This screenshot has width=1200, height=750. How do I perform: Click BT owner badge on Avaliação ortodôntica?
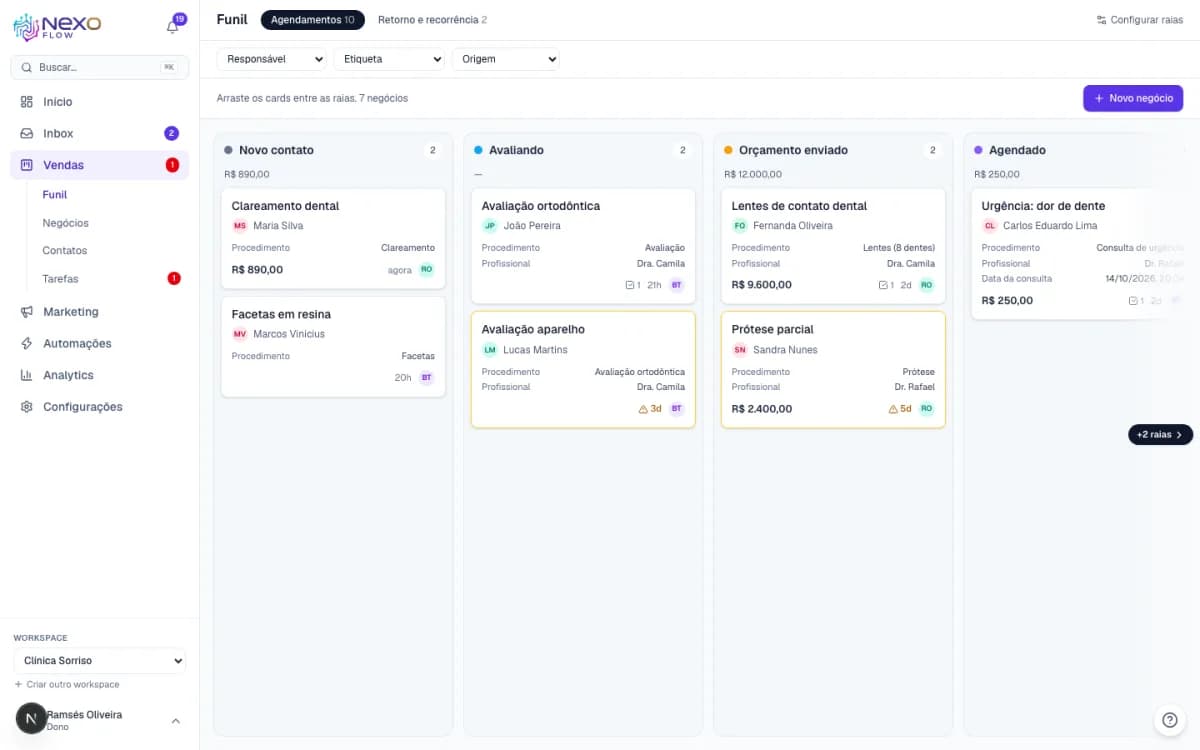pyautogui.click(x=677, y=285)
